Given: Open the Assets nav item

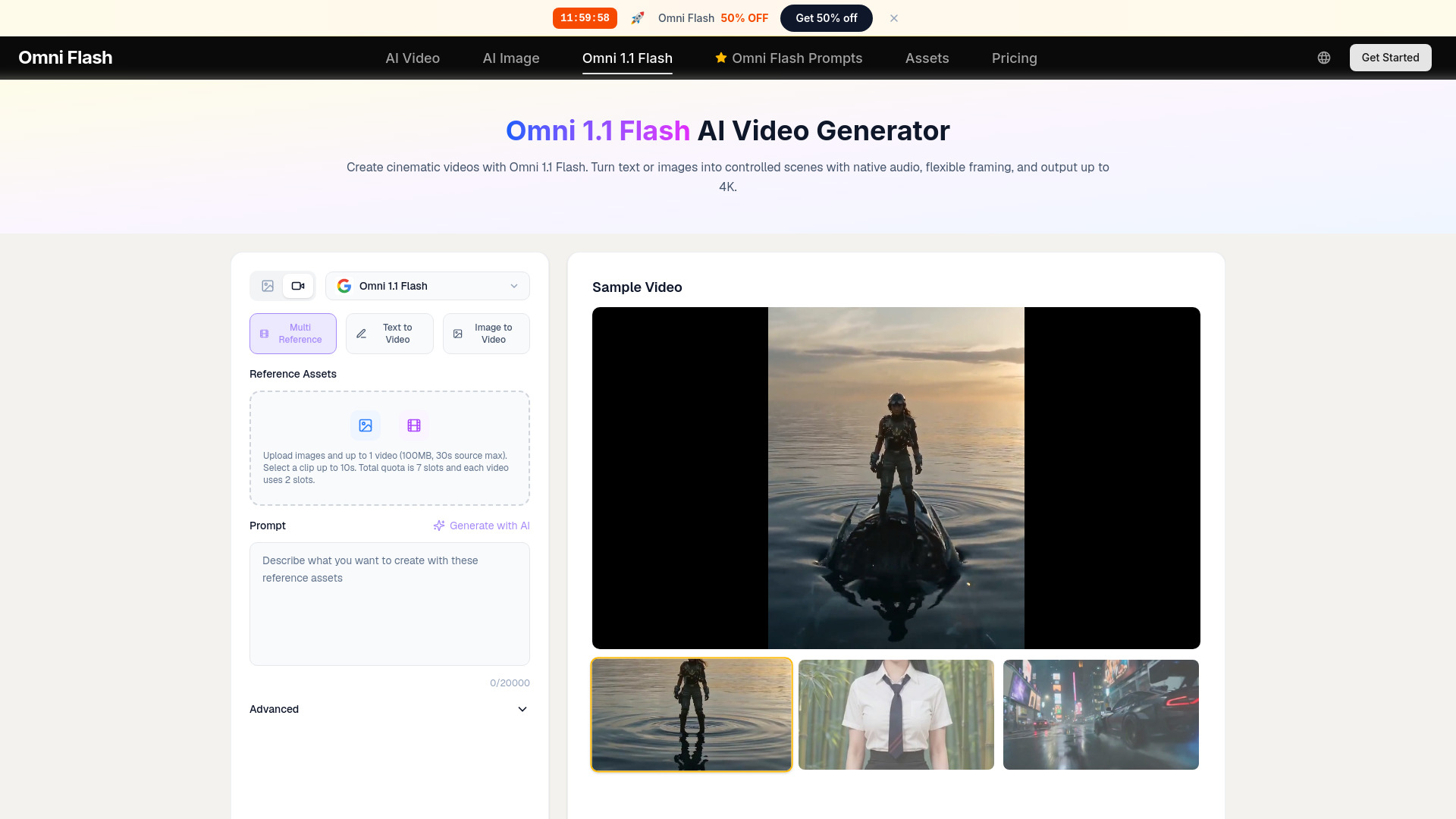Looking at the screenshot, I should [x=927, y=58].
